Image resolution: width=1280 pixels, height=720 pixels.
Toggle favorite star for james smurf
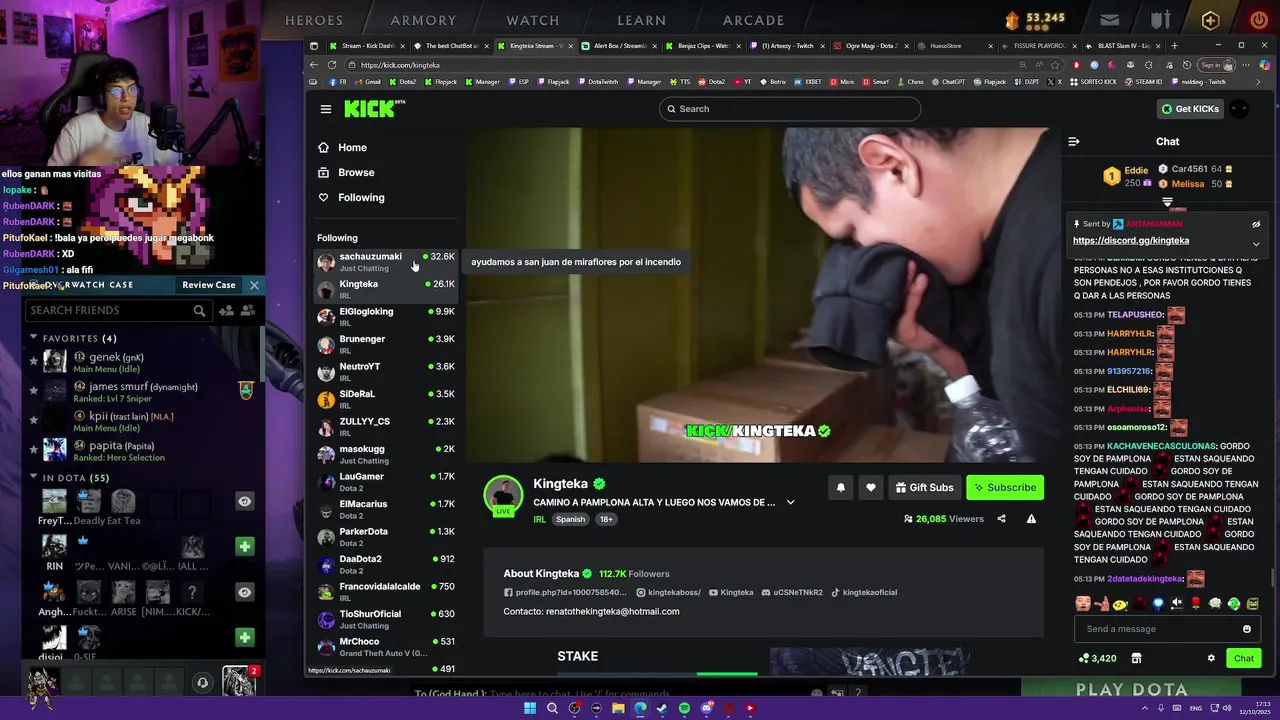(33, 391)
